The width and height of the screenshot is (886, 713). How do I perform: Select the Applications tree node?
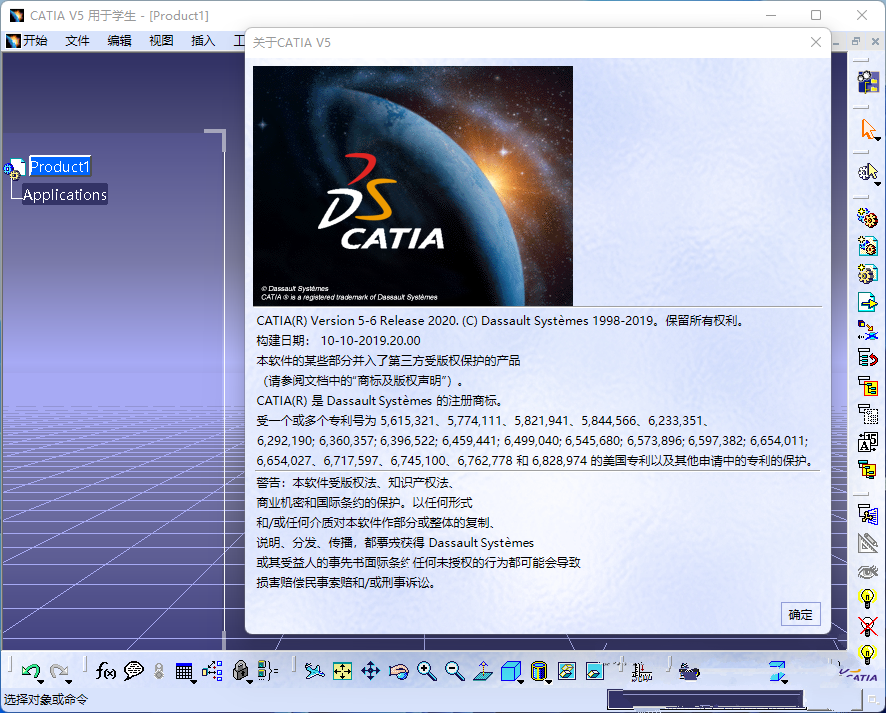tap(65, 194)
